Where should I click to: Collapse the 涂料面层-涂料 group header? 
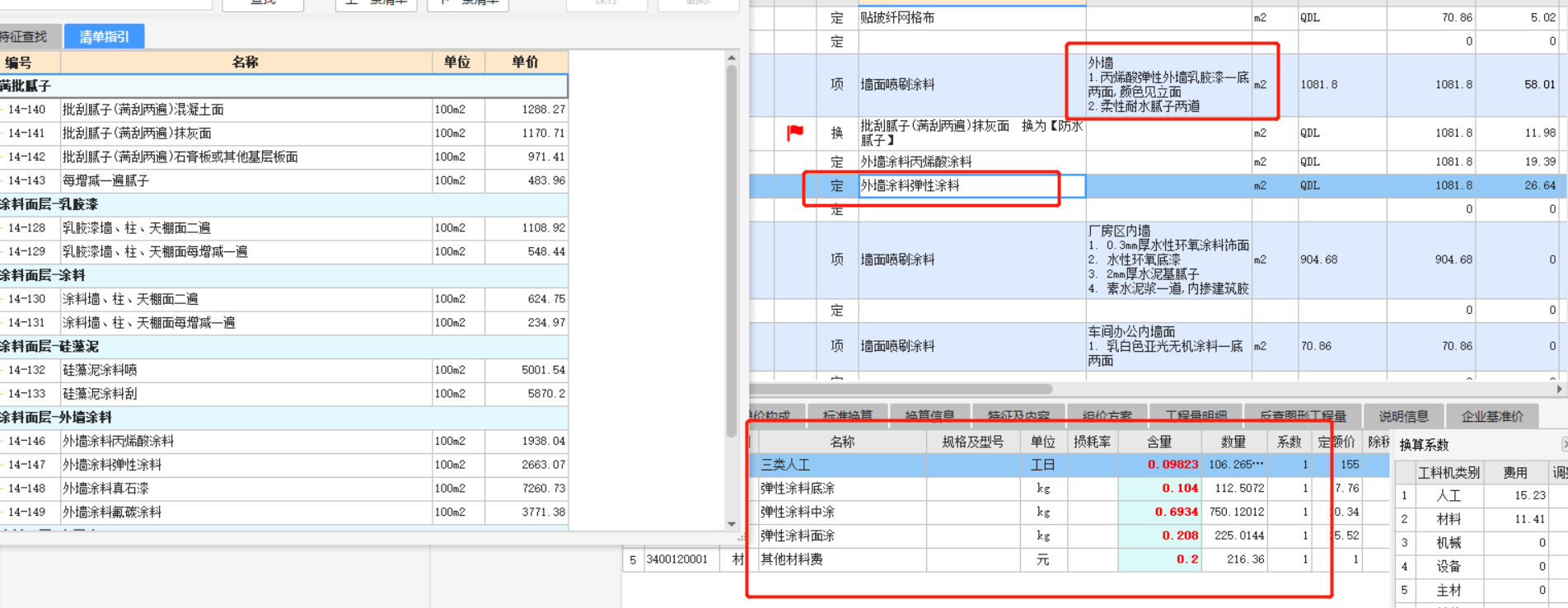283,275
